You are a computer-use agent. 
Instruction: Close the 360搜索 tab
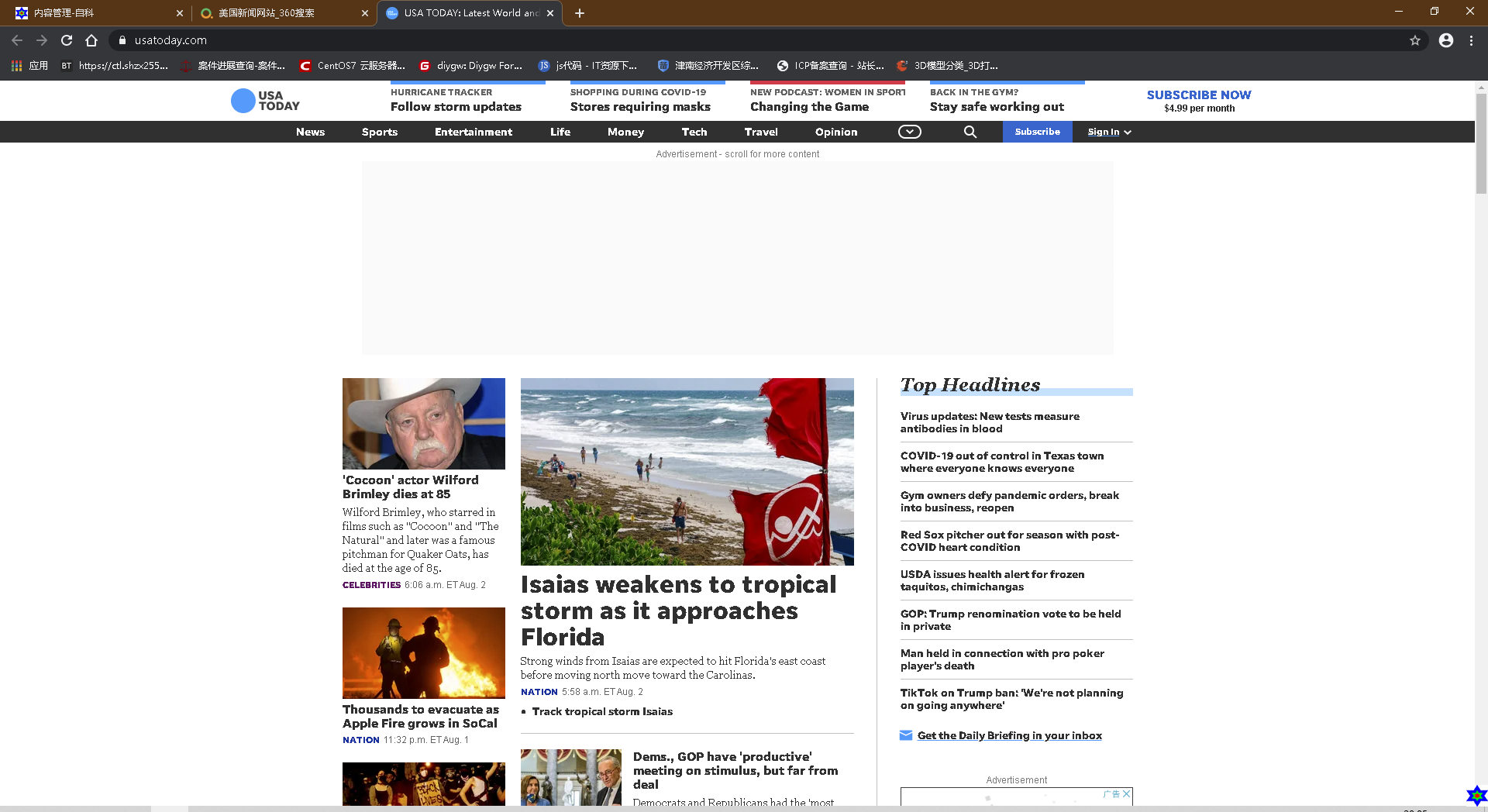tap(365, 13)
